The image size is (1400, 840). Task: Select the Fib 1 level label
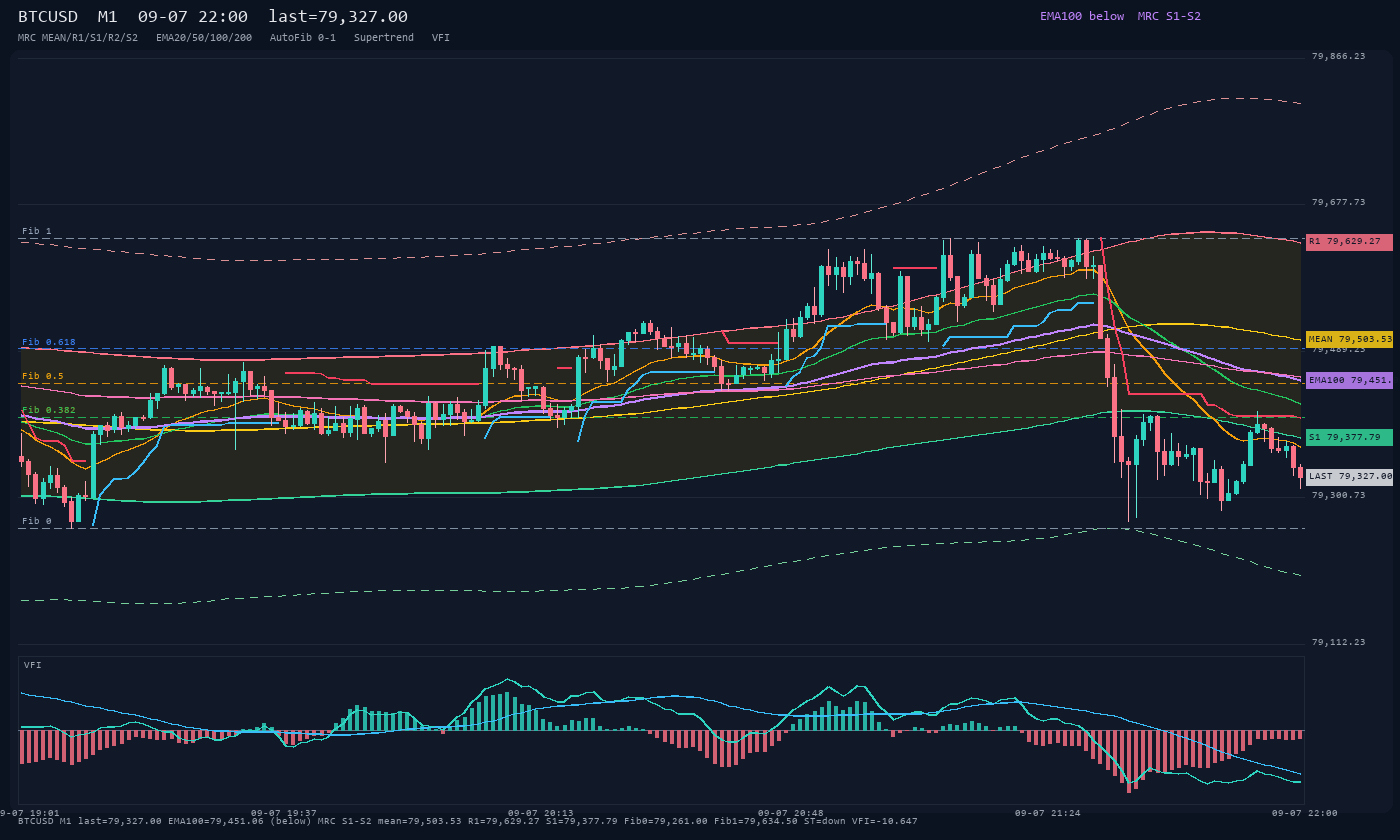pos(37,231)
